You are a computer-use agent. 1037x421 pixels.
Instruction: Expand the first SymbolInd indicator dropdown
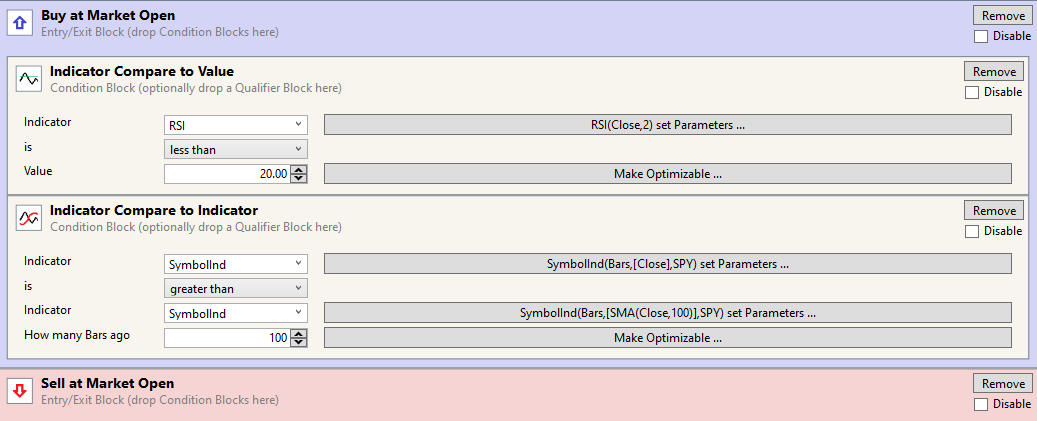(x=235, y=264)
